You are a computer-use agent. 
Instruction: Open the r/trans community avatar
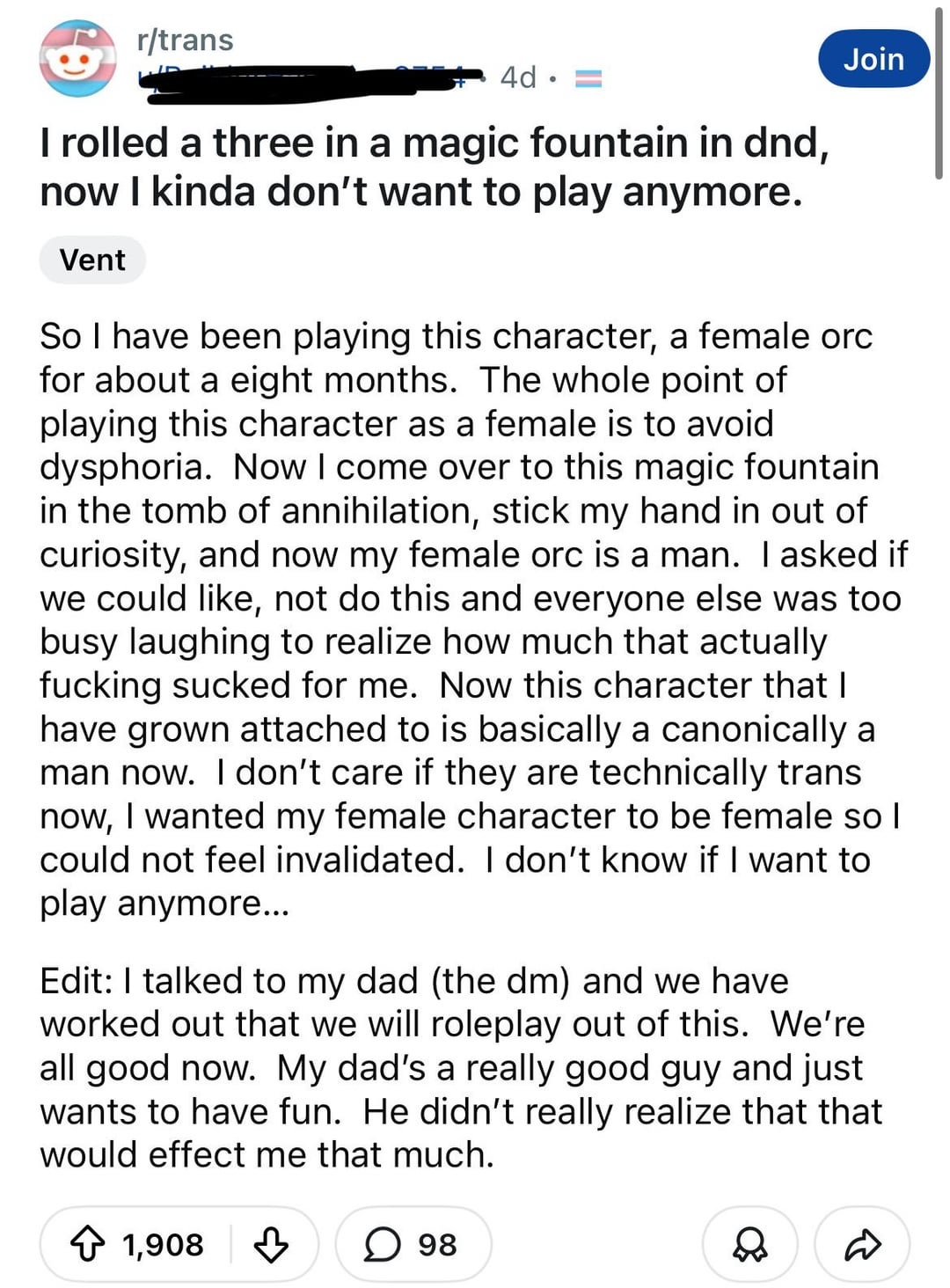pos(77,58)
